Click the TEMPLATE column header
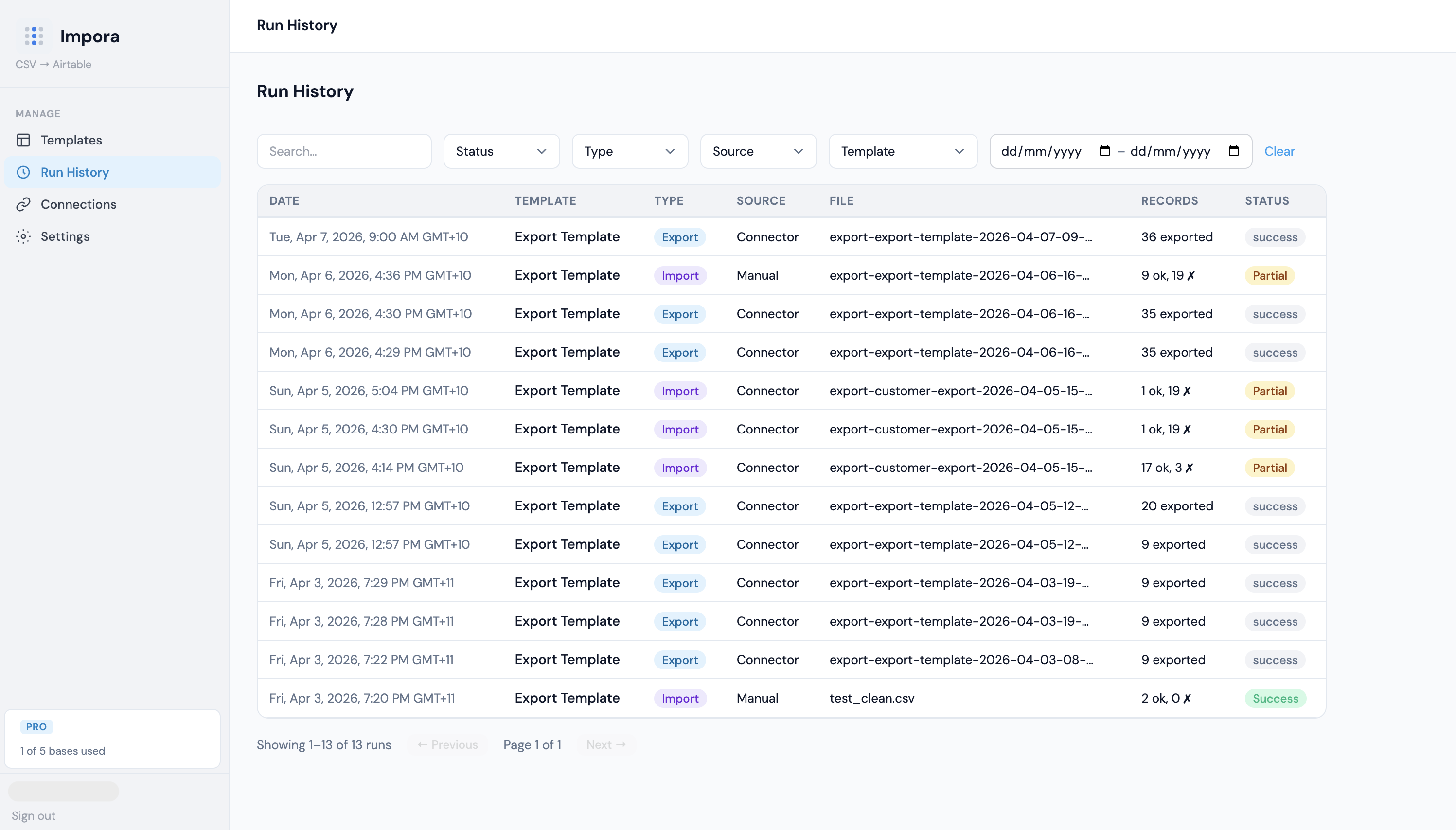The height and width of the screenshot is (830, 1456). pyautogui.click(x=545, y=200)
